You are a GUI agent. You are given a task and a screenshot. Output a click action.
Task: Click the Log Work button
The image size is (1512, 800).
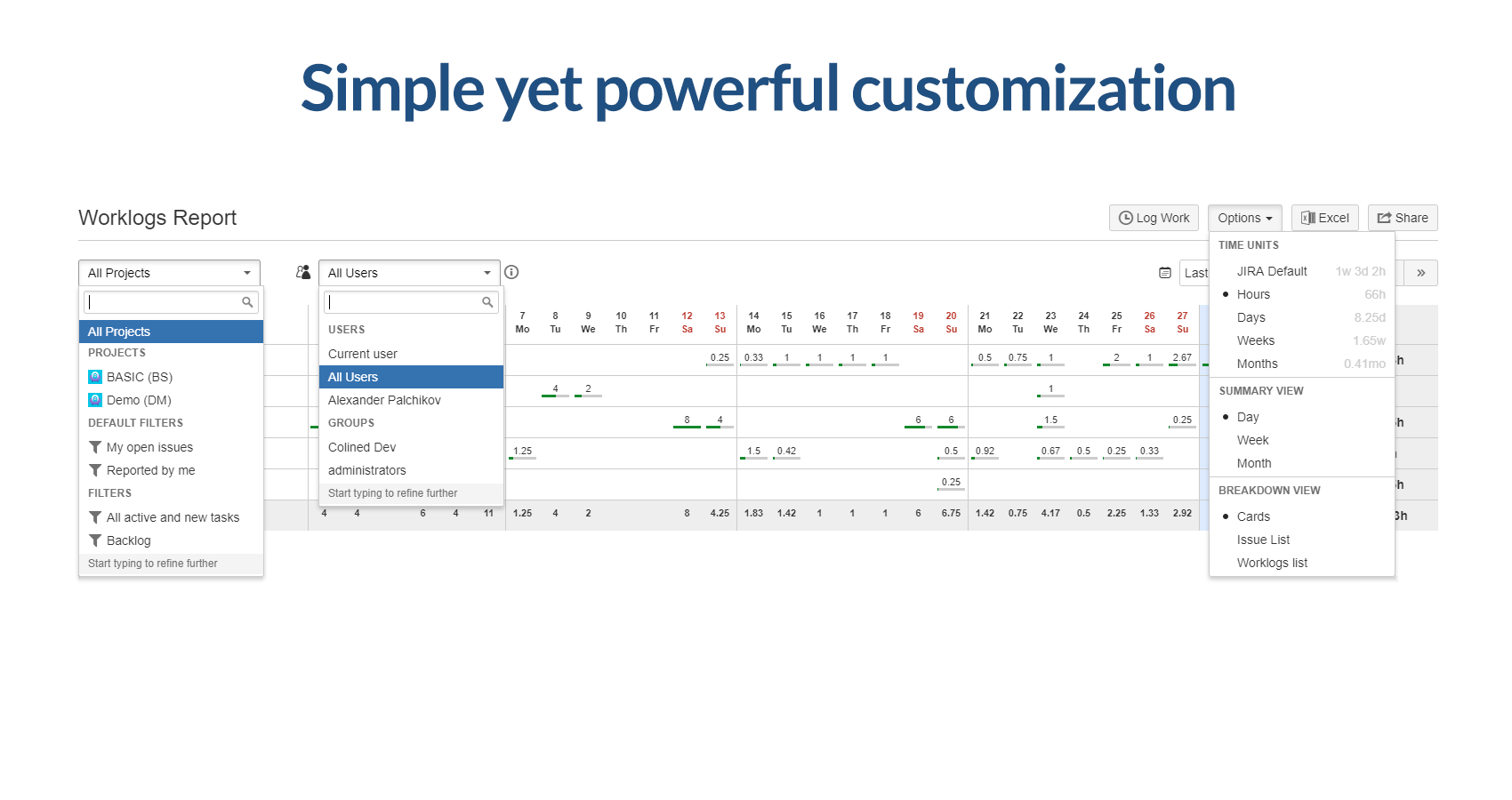[1154, 218]
